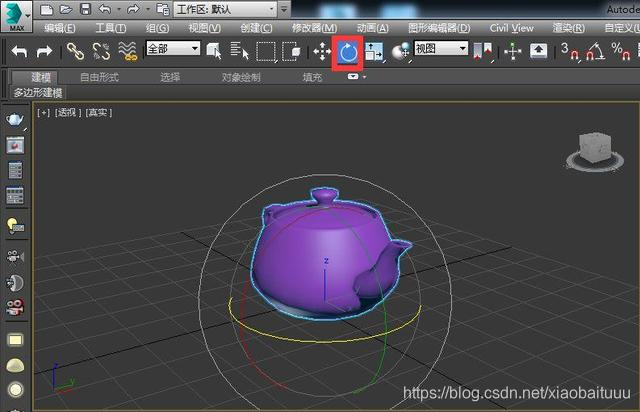
Task: Open the 3ds Max application menu
Action: click(x=16, y=16)
